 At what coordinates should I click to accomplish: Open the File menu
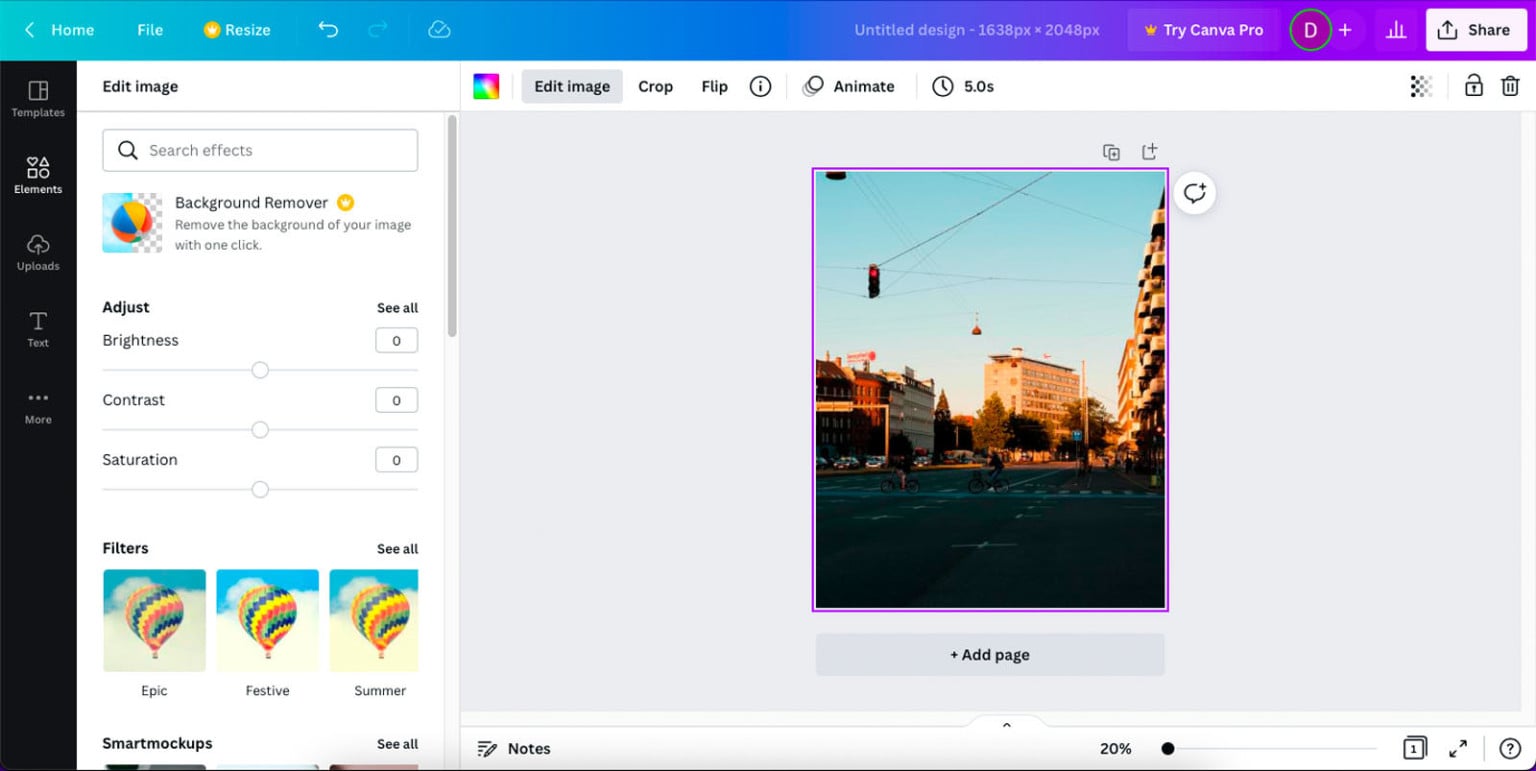click(x=149, y=30)
